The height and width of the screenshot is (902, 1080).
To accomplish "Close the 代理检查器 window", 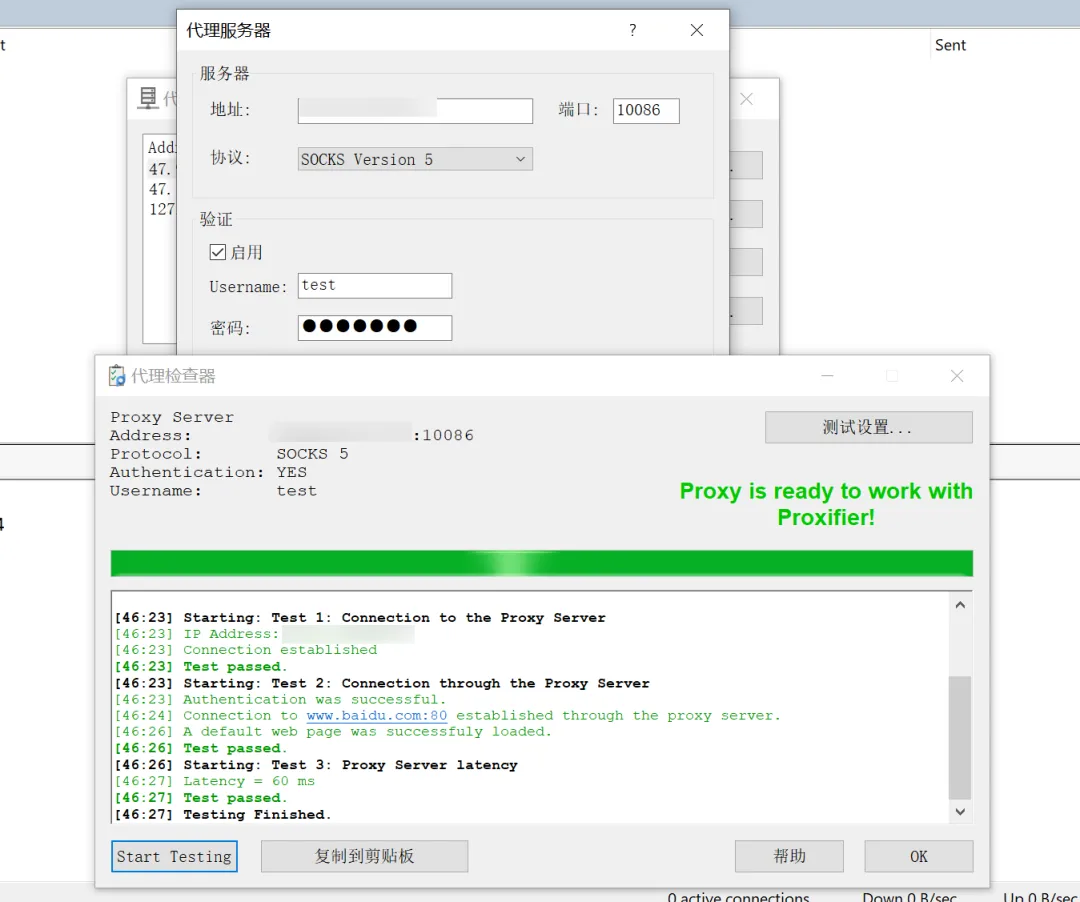I will tap(957, 376).
